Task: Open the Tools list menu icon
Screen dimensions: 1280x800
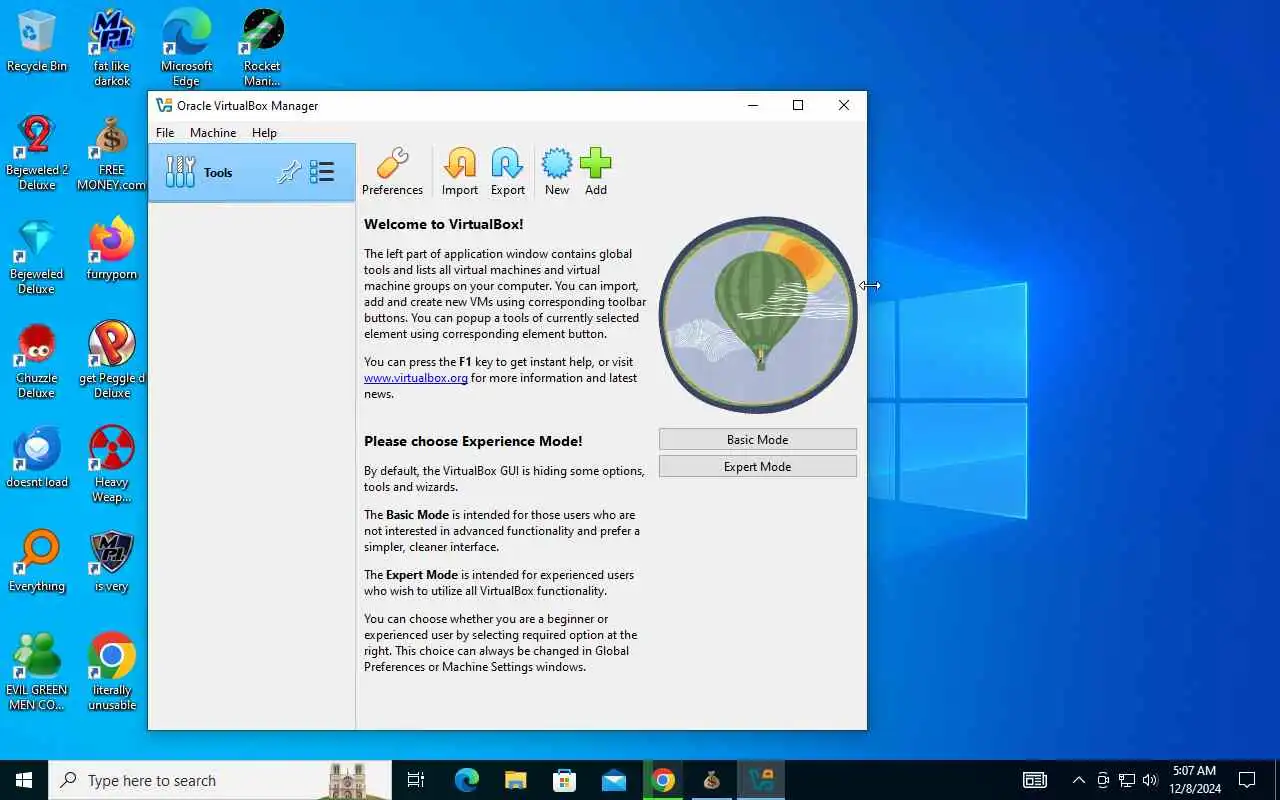Action: pyautogui.click(x=322, y=172)
